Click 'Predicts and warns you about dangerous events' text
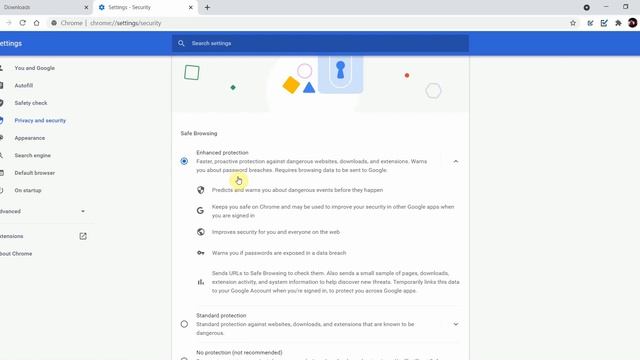 pos(297,190)
